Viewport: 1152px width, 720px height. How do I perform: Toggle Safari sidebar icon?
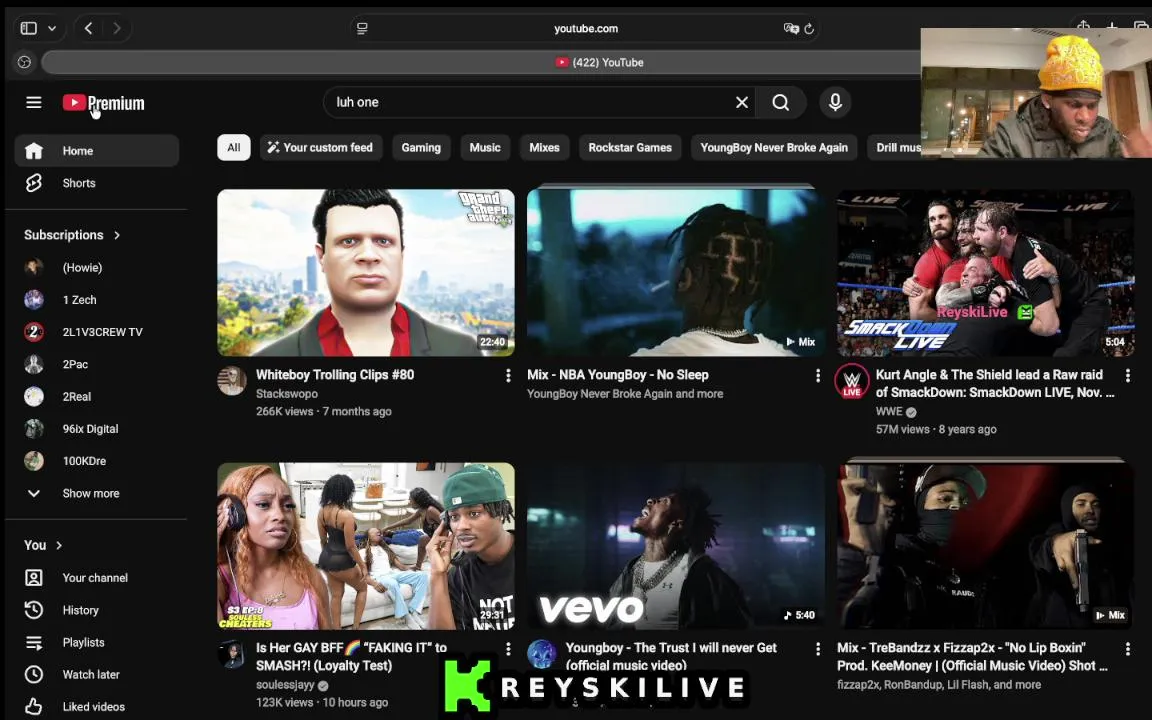(29, 28)
